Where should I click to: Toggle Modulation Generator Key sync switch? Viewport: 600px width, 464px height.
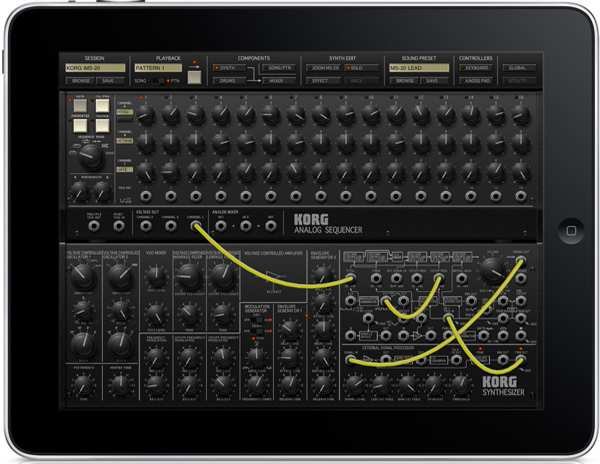click(x=258, y=320)
